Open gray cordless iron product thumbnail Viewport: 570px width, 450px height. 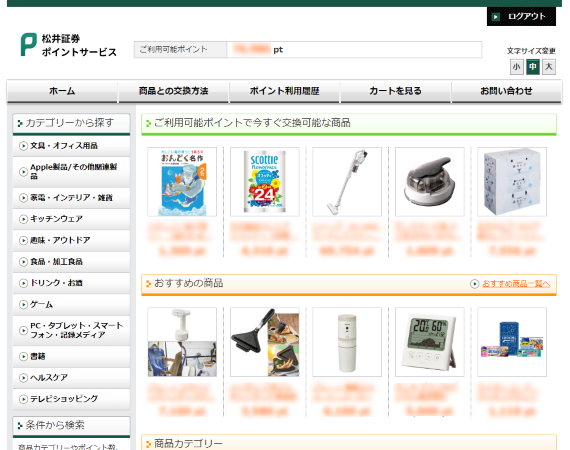430,182
